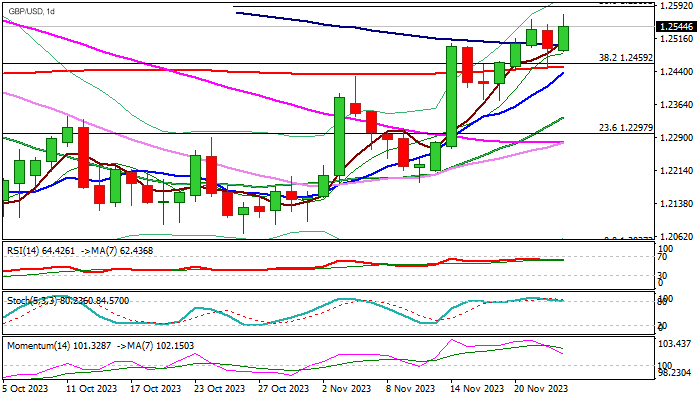The image size is (698, 397).
Task: Click the 11 Oct 2023 date label
Action: [x=92, y=389]
